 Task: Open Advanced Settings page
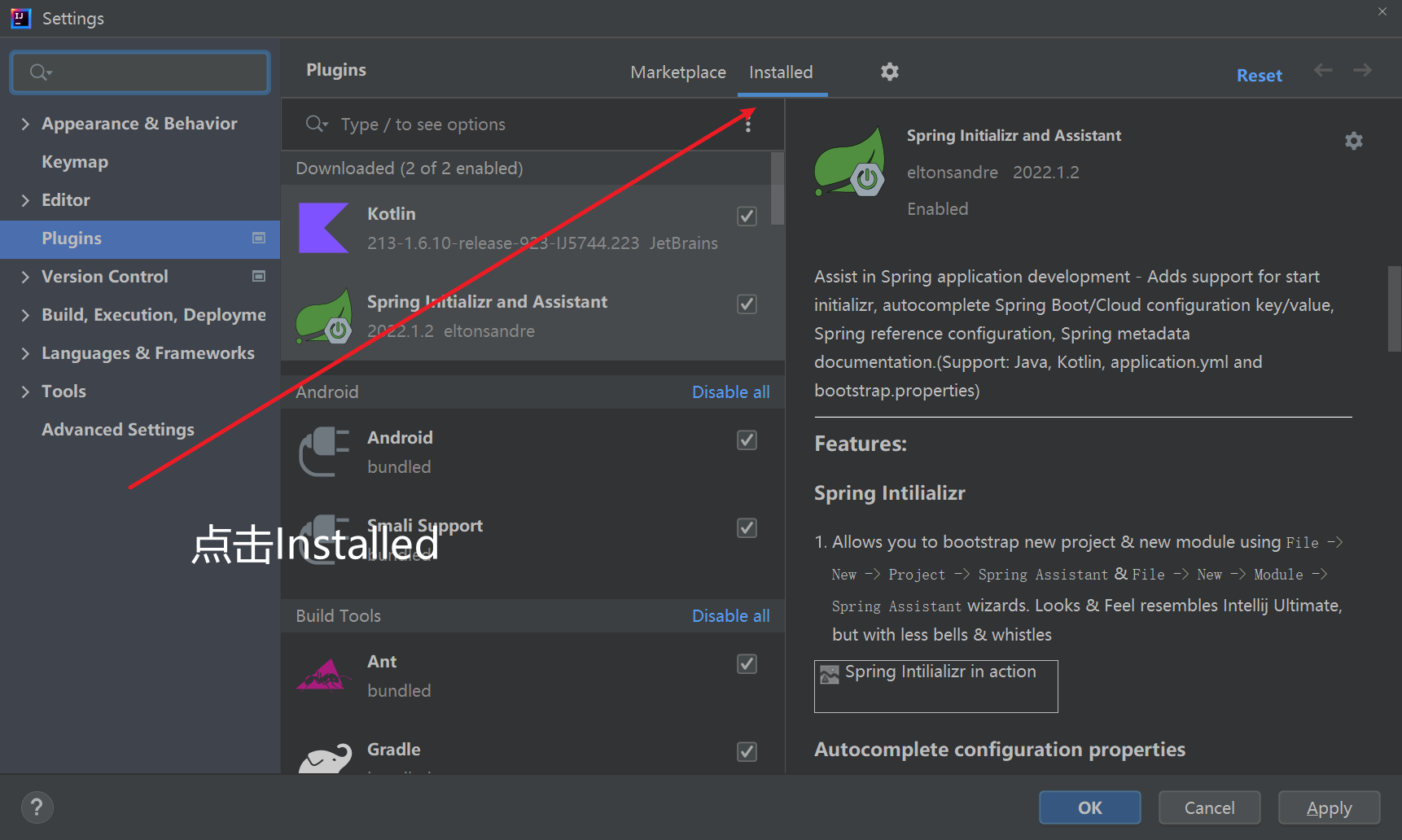118,430
